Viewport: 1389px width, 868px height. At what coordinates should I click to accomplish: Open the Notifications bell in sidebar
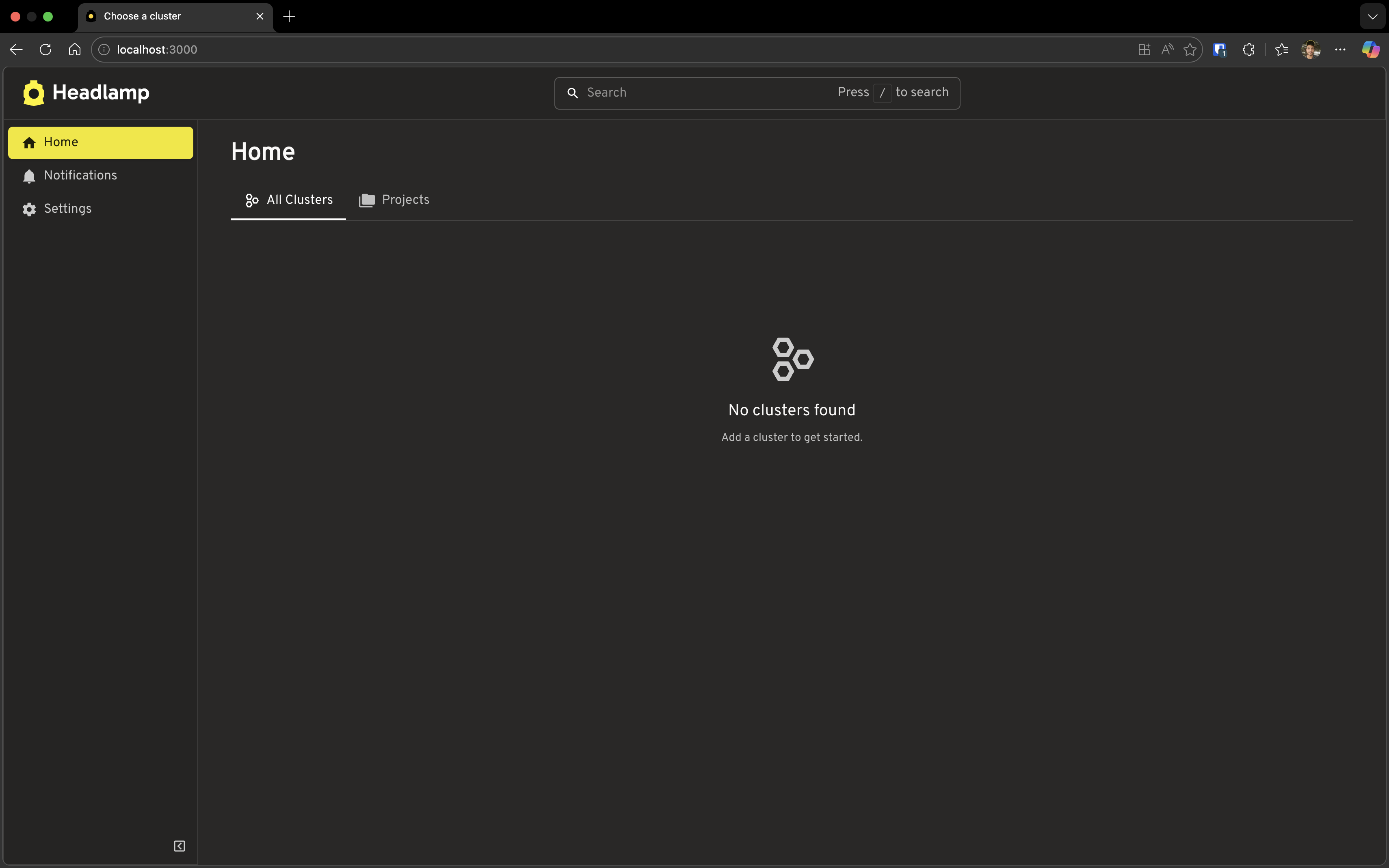coord(29,176)
